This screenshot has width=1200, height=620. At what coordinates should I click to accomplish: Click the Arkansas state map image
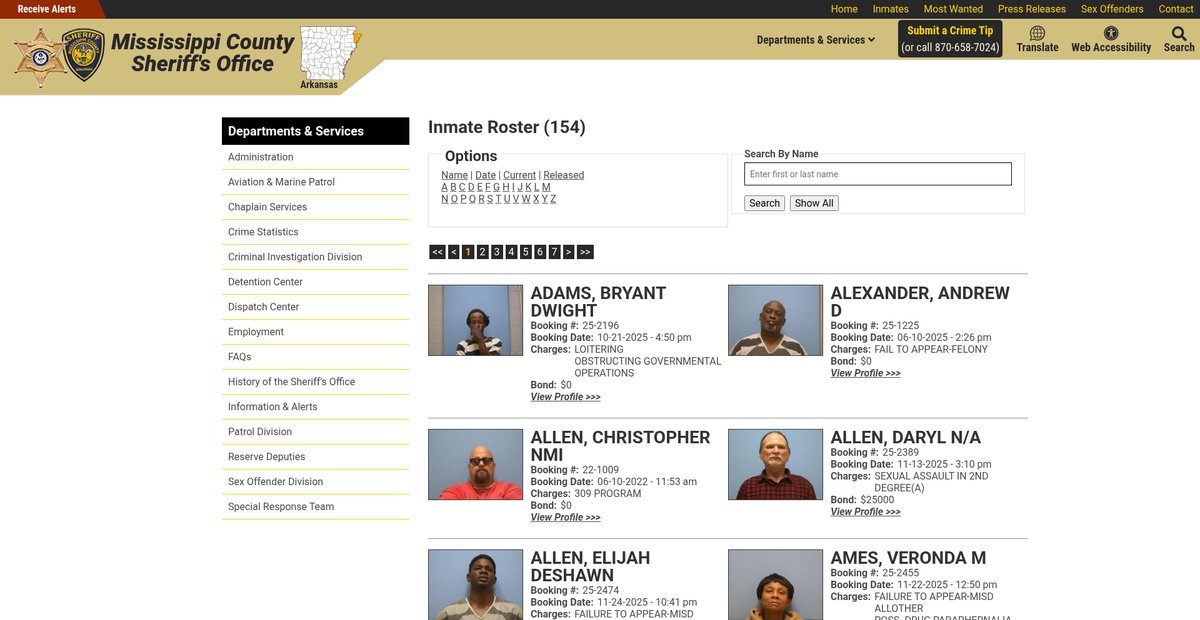pos(329,53)
